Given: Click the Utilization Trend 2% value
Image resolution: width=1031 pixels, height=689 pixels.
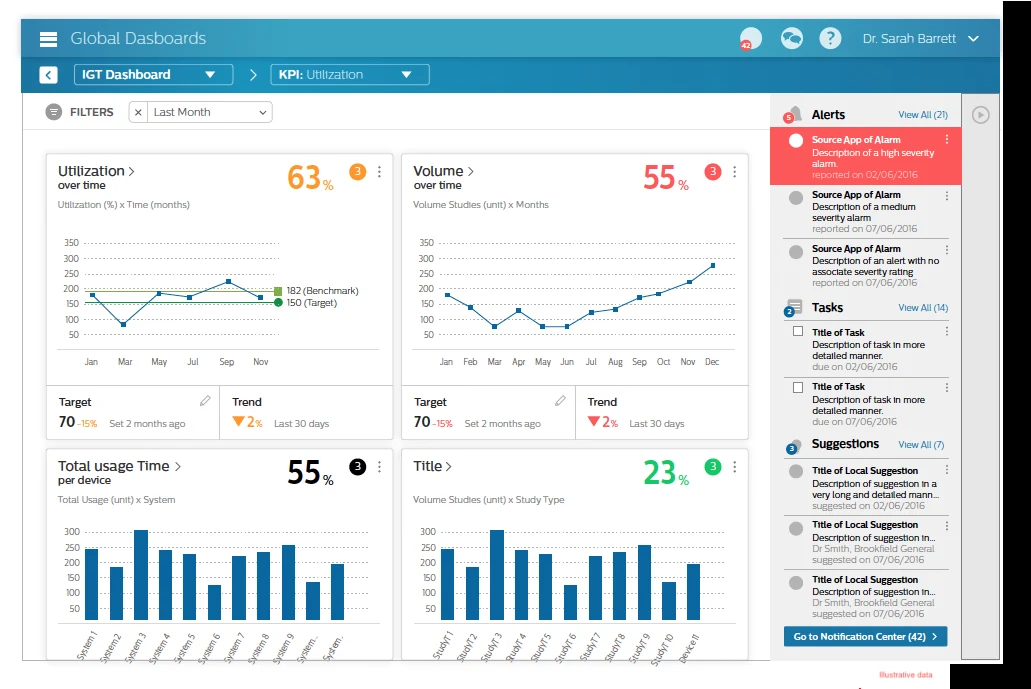Looking at the screenshot, I should (248, 422).
